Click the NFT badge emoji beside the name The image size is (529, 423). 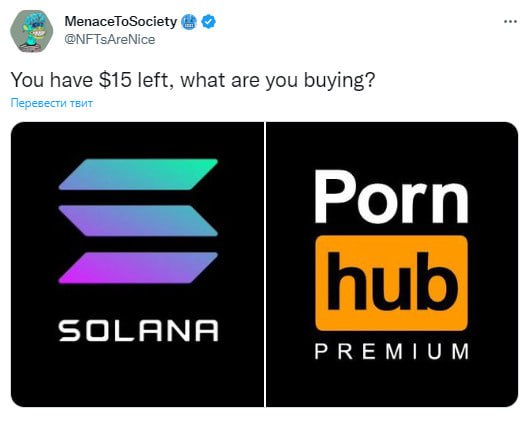pos(189,22)
